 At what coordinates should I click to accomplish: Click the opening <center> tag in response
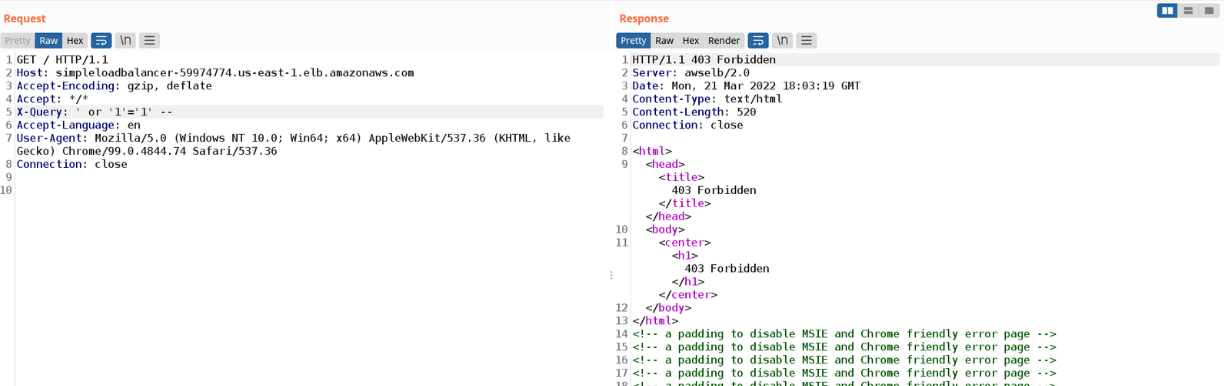coord(685,242)
